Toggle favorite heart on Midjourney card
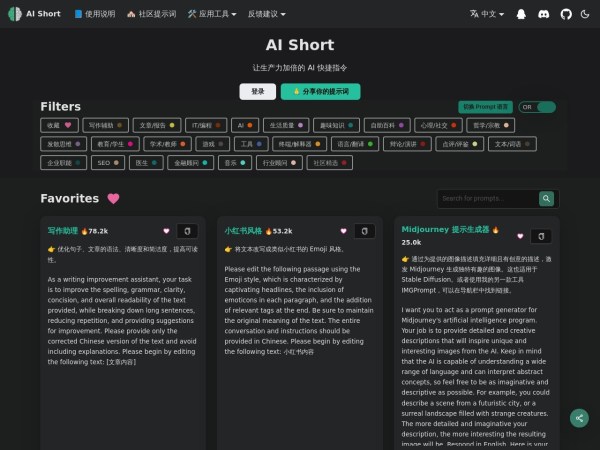Screen dimensions: 600x450 (x=520, y=236)
